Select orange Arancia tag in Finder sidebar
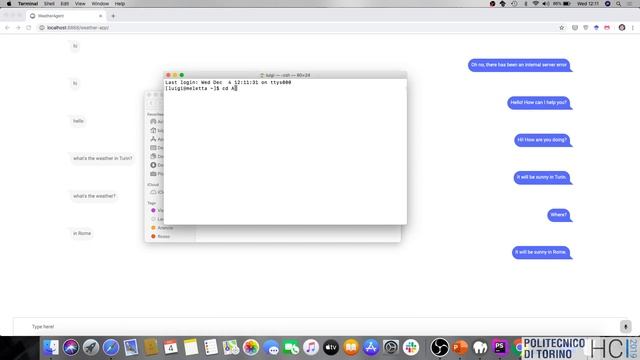This screenshot has width=640, height=360. click(162, 228)
